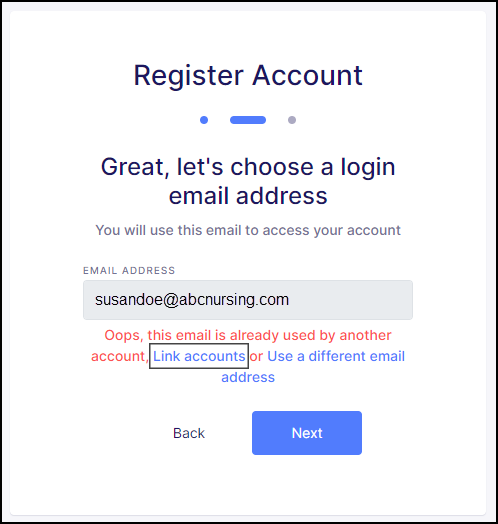Click empty space right of the email text

[x=351, y=300]
